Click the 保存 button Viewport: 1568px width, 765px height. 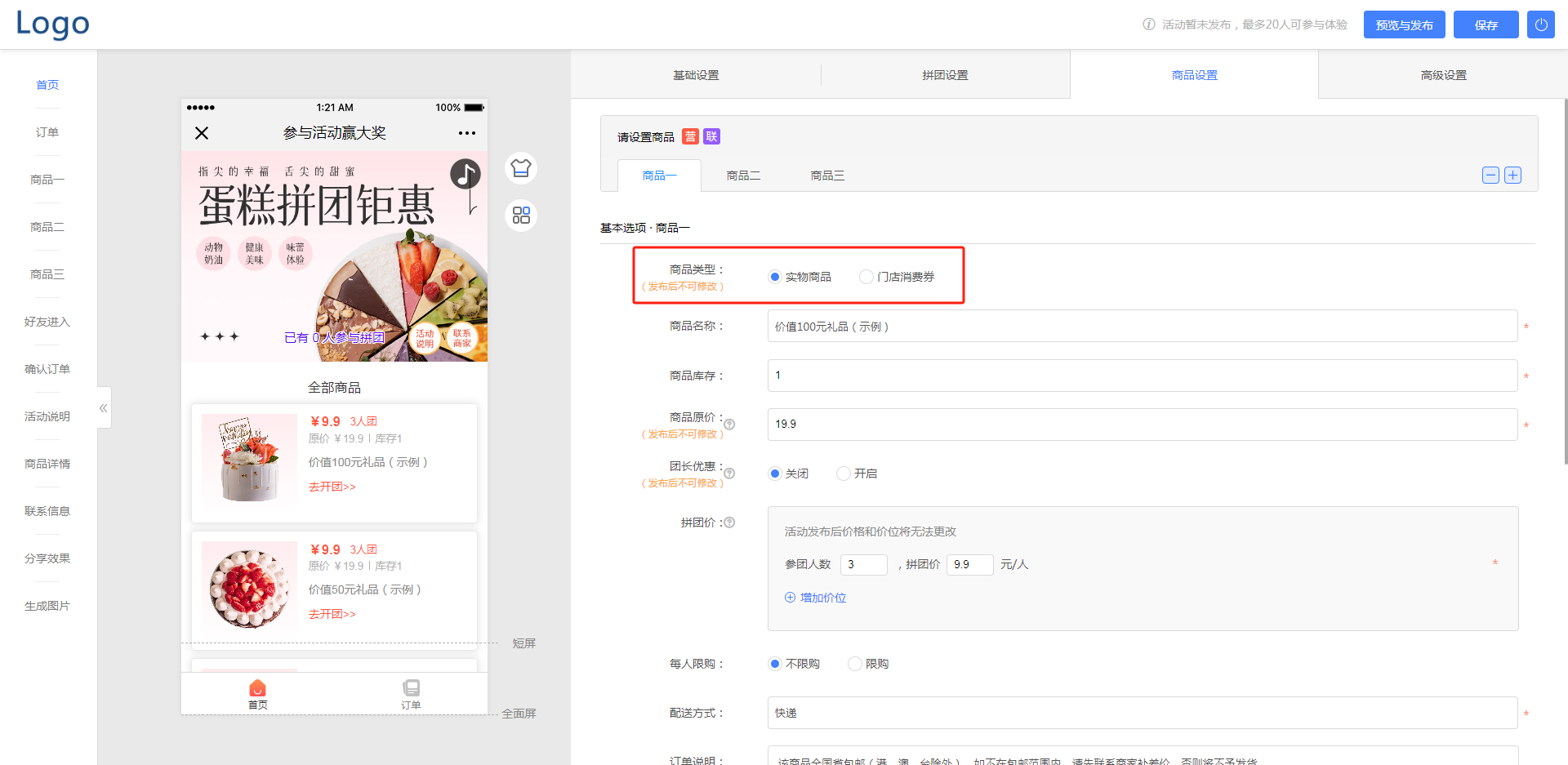tap(1486, 24)
